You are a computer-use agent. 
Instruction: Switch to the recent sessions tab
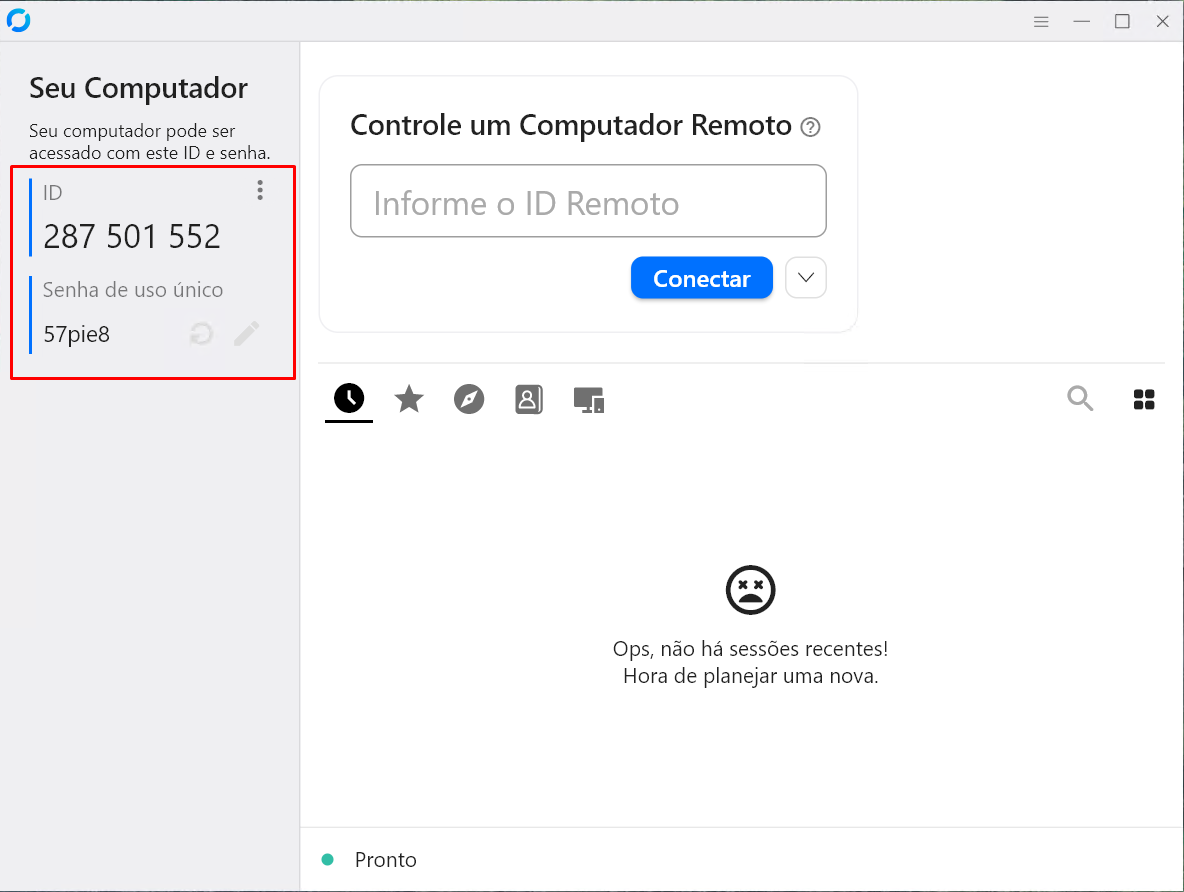point(349,398)
